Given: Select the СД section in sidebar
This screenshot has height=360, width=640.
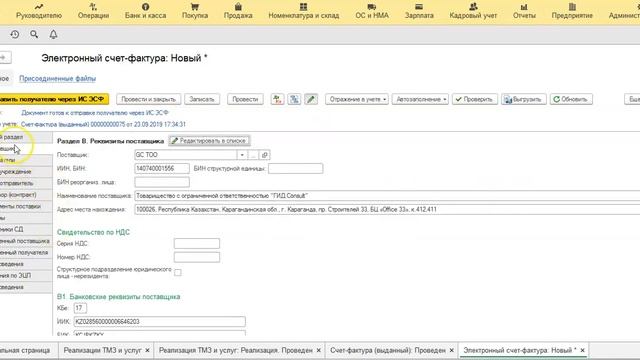Looking at the screenshot, I should point(26,229).
